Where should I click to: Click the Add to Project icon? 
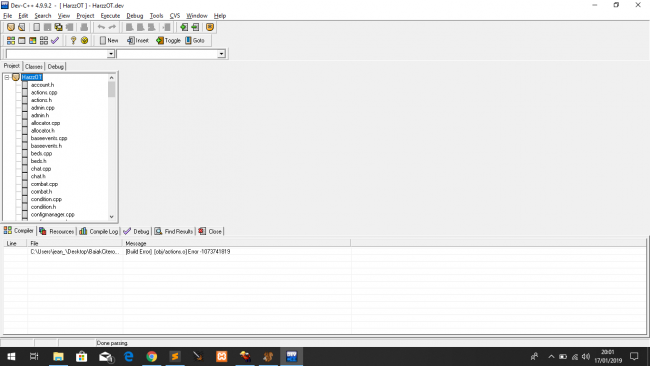pyautogui.click(x=184, y=27)
